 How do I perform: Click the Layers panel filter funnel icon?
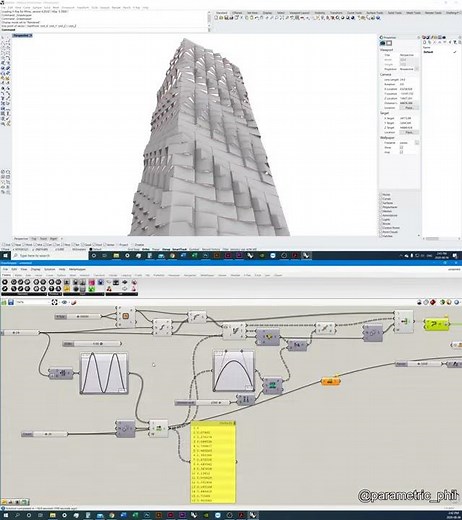tap(455, 42)
